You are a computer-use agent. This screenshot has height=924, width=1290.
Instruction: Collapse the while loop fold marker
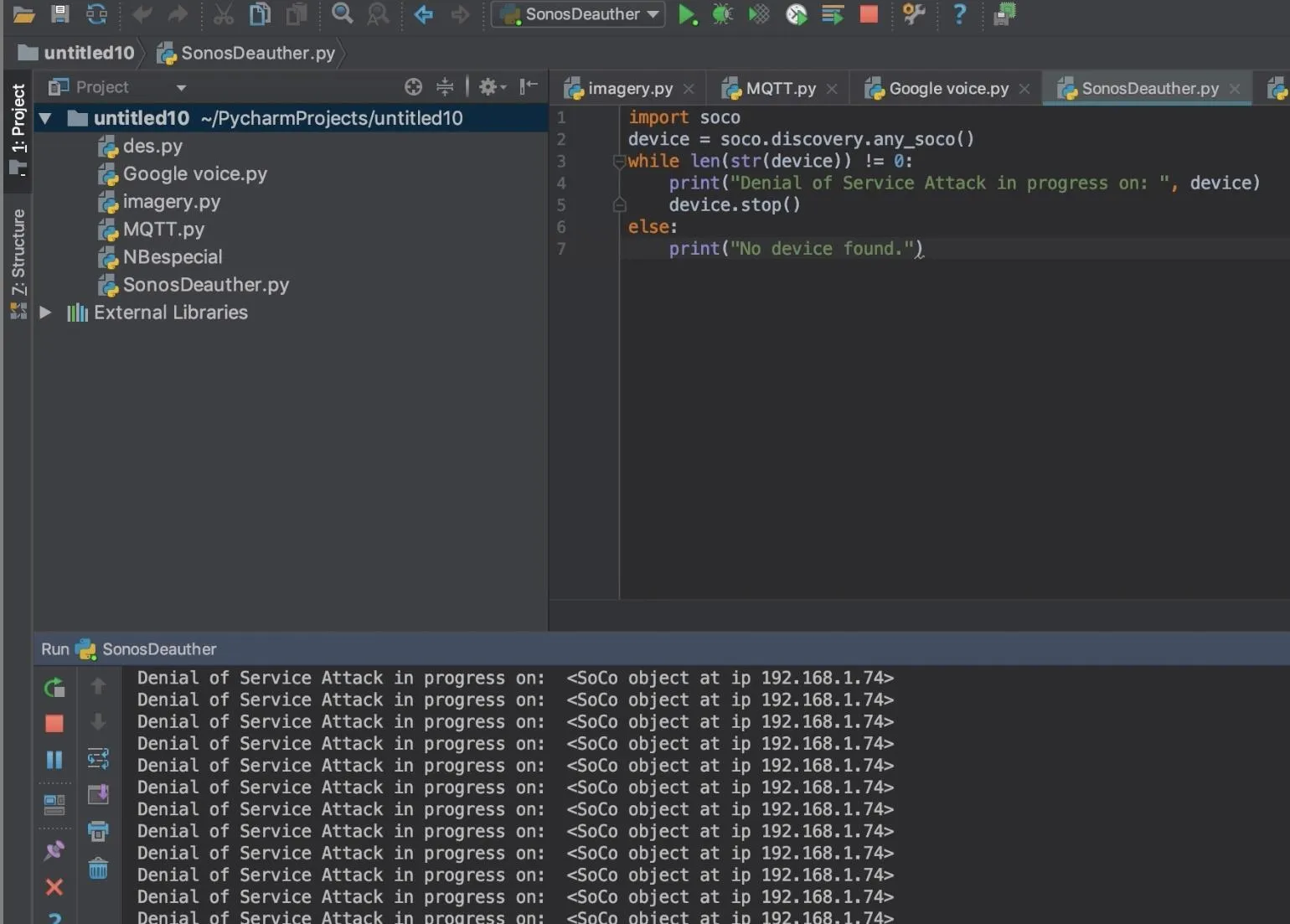coord(619,162)
